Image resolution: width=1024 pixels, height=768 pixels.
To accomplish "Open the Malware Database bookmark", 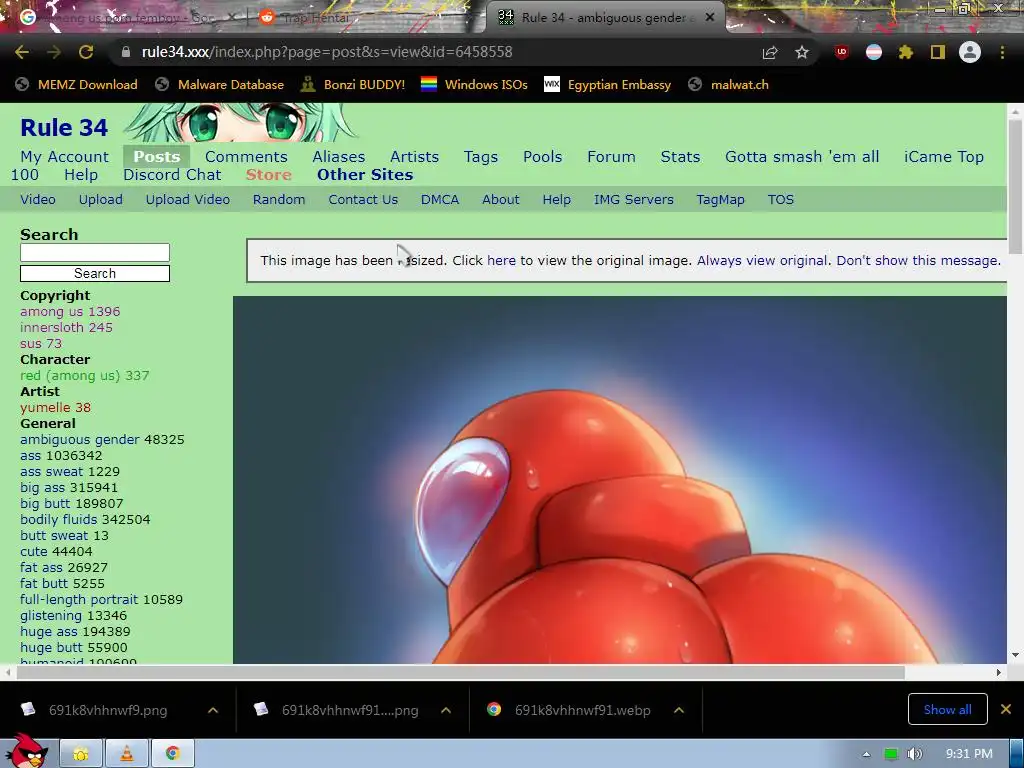I will [219, 85].
